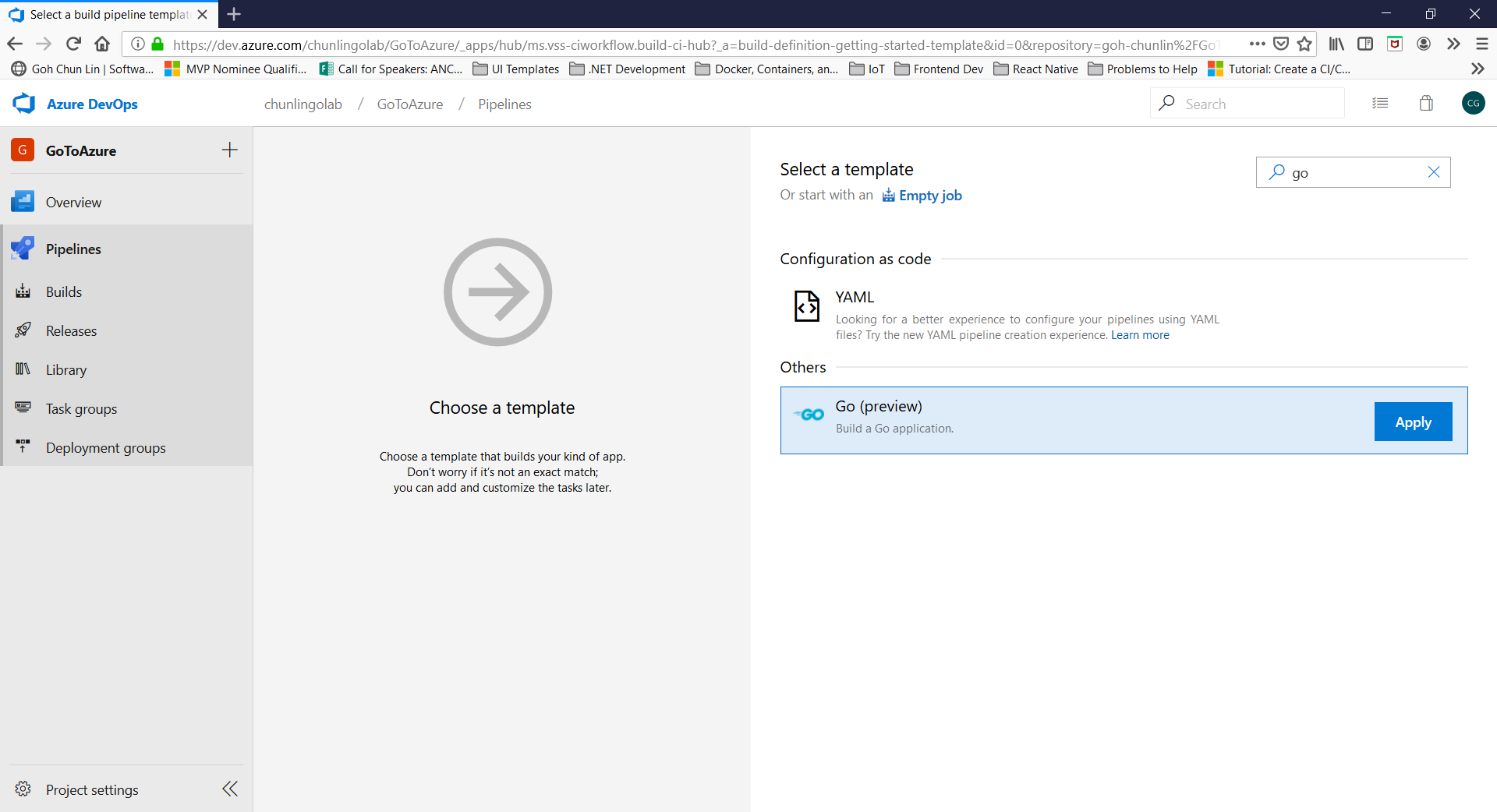The image size is (1497, 812).
Task: Apply the Go (preview) template
Action: click(x=1413, y=422)
